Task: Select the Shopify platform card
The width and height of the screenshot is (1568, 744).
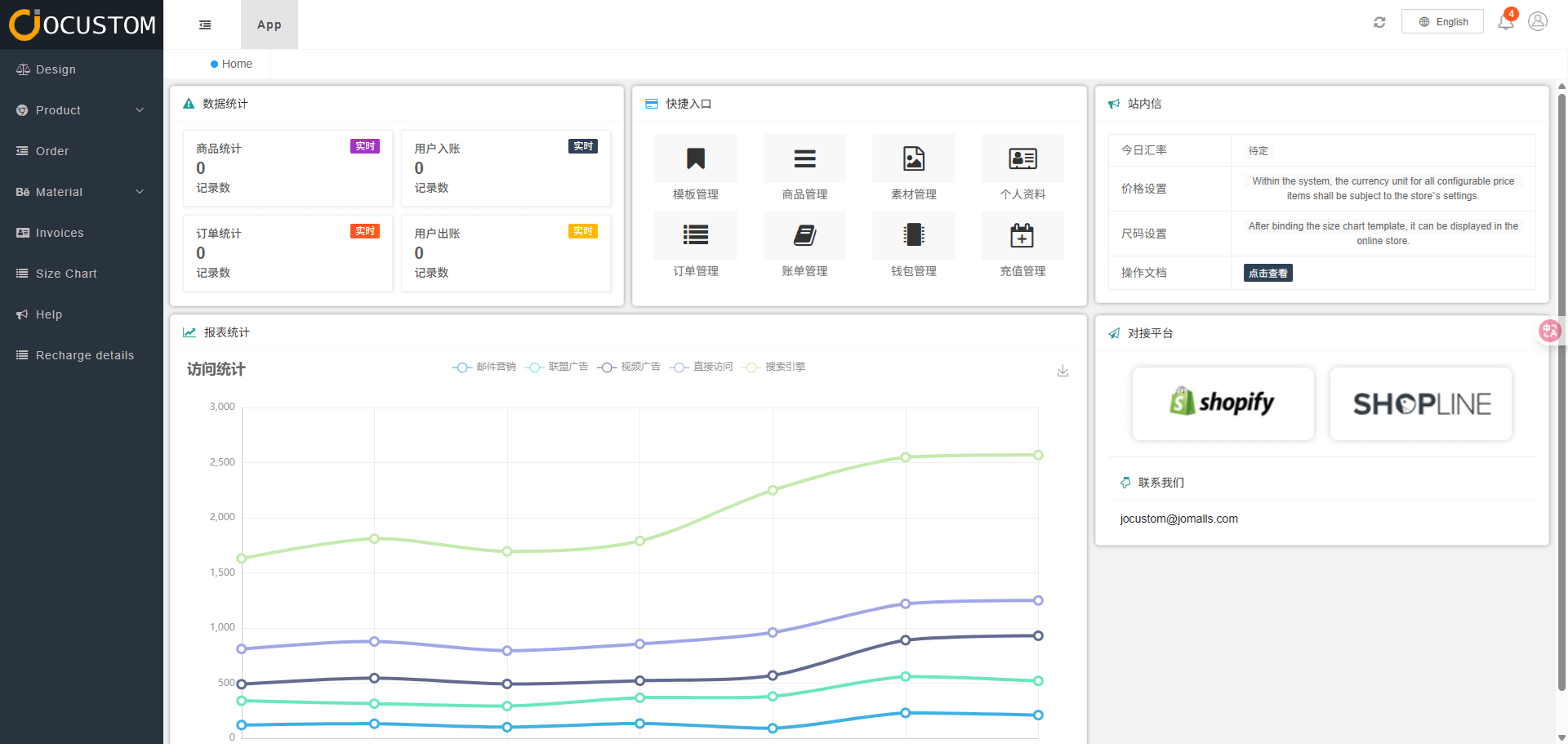Action: click(1223, 403)
